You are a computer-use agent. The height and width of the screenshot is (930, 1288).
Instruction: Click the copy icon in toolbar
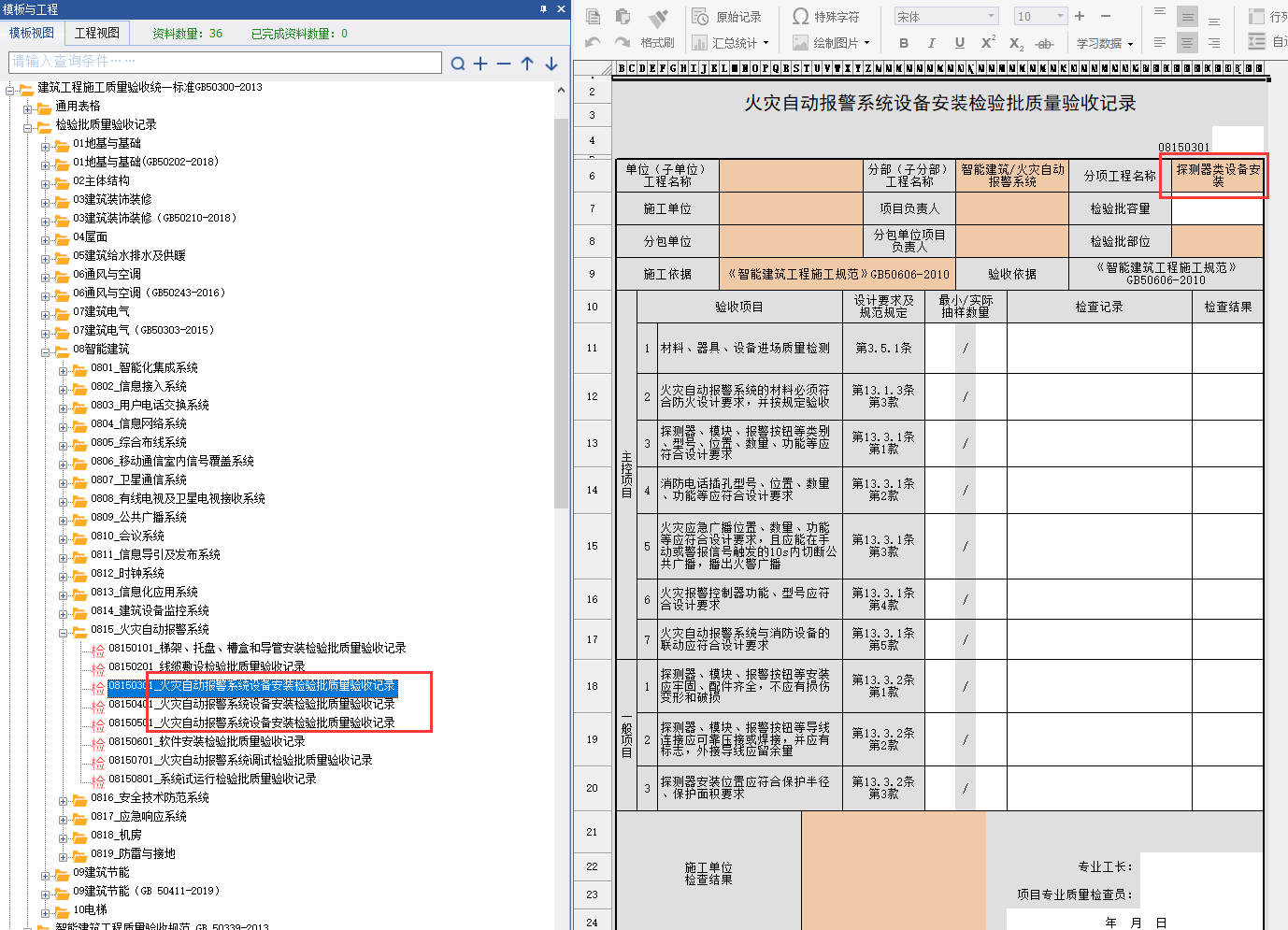pyautogui.click(x=593, y=17)
